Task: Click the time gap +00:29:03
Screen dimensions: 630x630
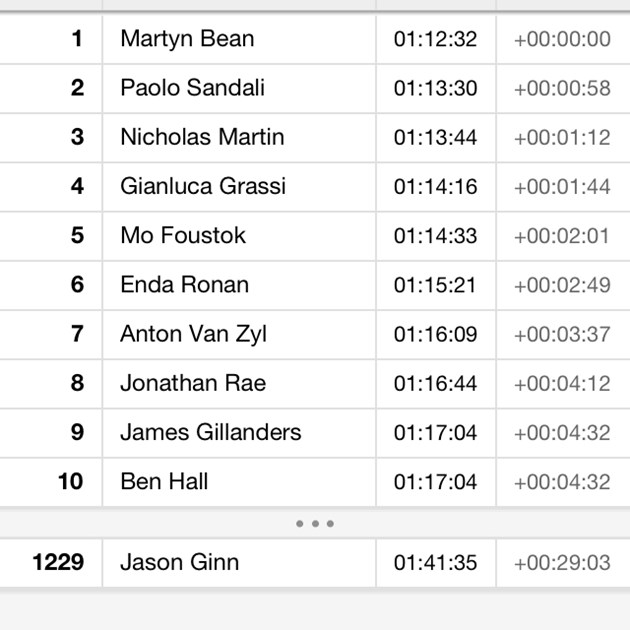Action: [x=561, y=563]
